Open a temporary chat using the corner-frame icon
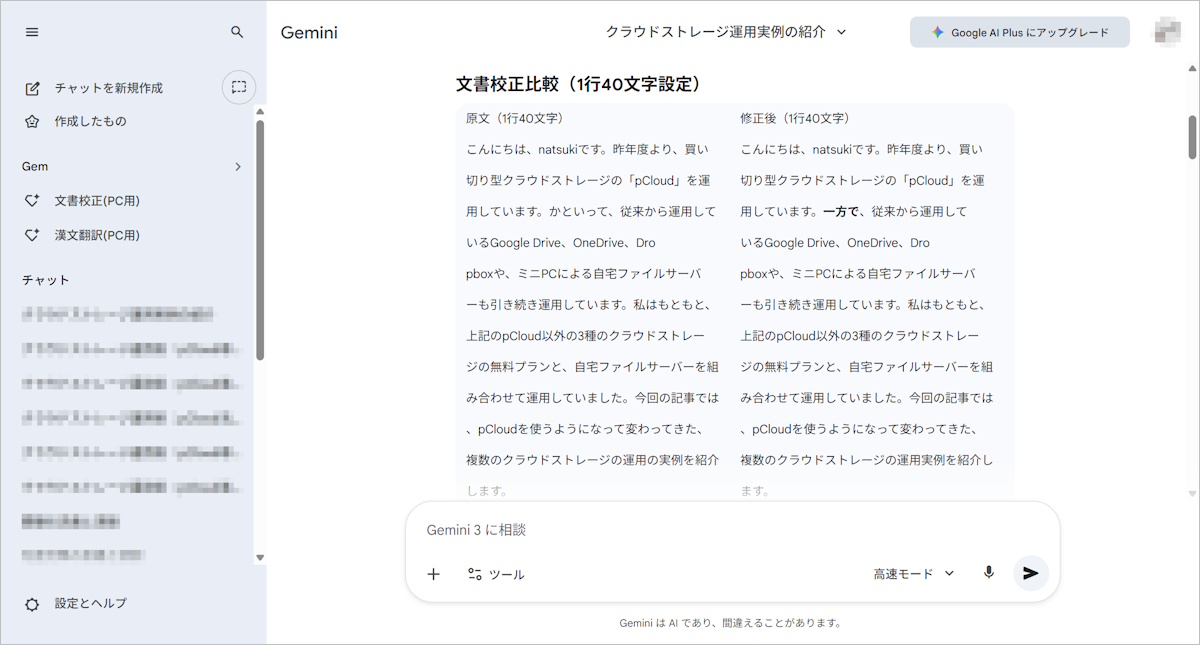Screen dimensions: 1200x645 tap(238, 88)
